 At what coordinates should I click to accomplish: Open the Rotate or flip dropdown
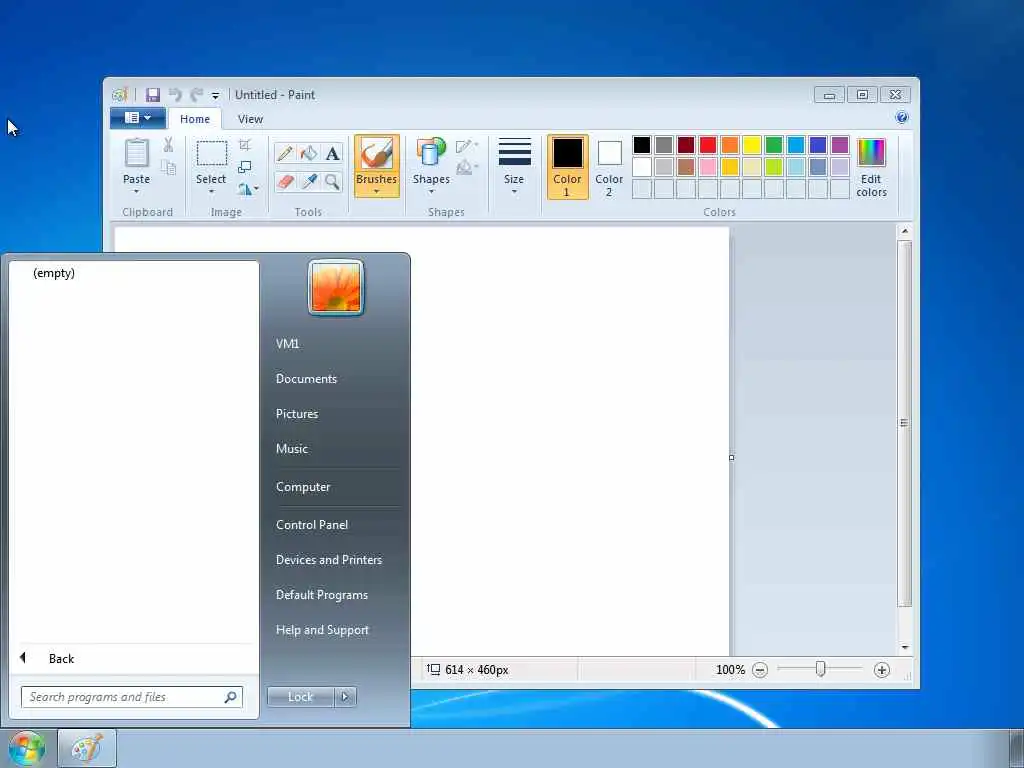coord(248,189)
